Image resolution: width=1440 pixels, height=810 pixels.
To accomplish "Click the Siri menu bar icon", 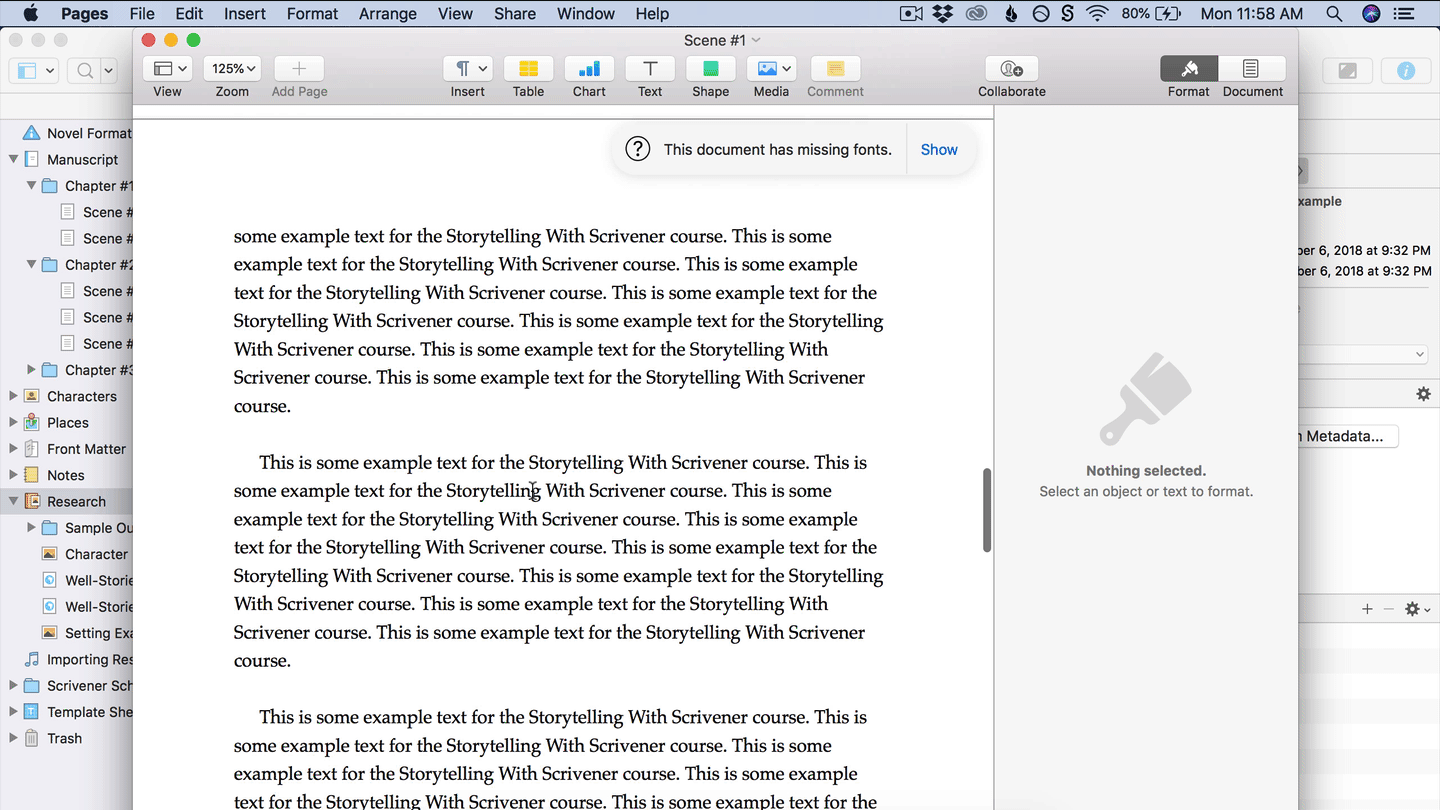I will 1372,14.
